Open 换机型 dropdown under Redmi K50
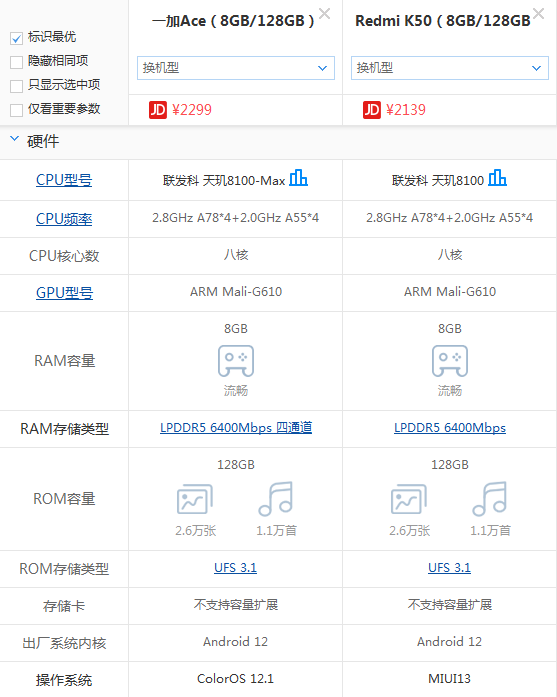 point(449,68)
